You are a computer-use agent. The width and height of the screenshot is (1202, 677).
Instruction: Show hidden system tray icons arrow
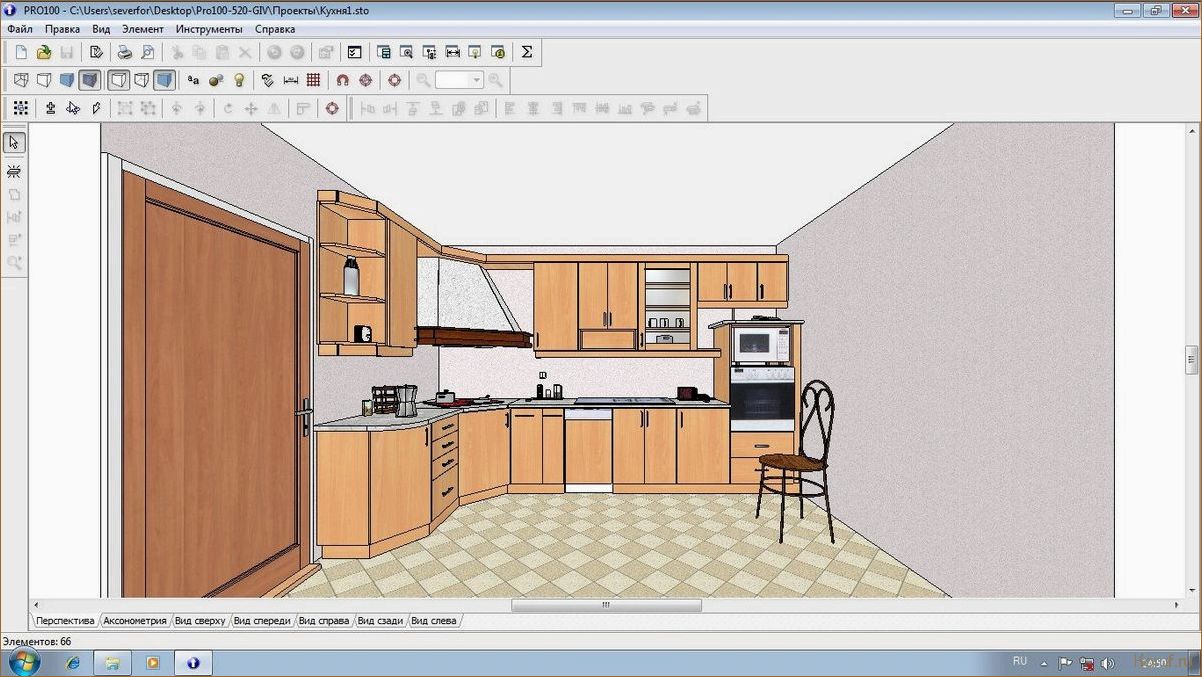pyautogui.click(x=1043, y=662)
